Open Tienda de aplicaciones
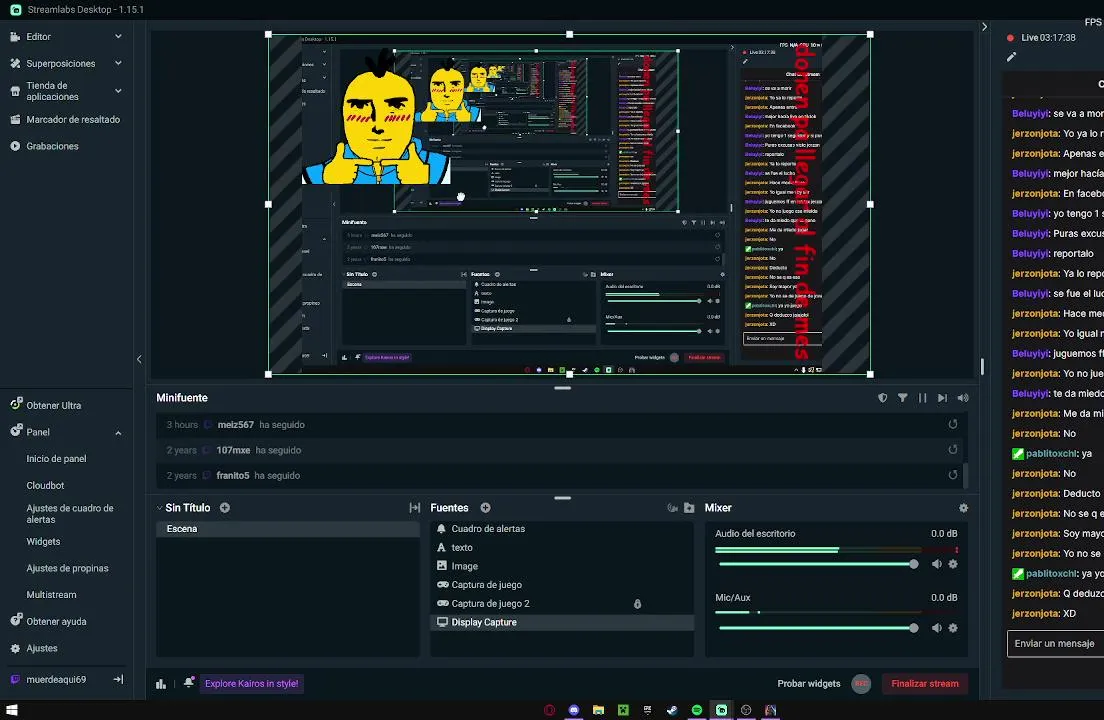The image size is (1104, 720). (x=52, y=91)
